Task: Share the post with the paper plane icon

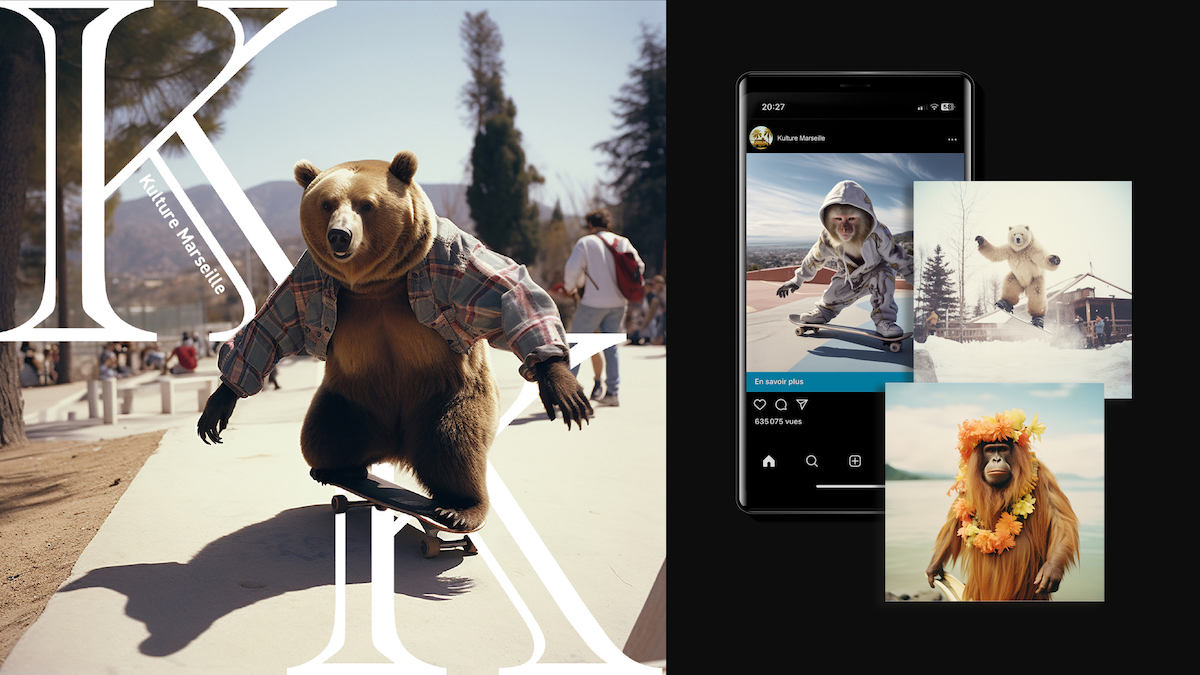Action: click(802, 405)
